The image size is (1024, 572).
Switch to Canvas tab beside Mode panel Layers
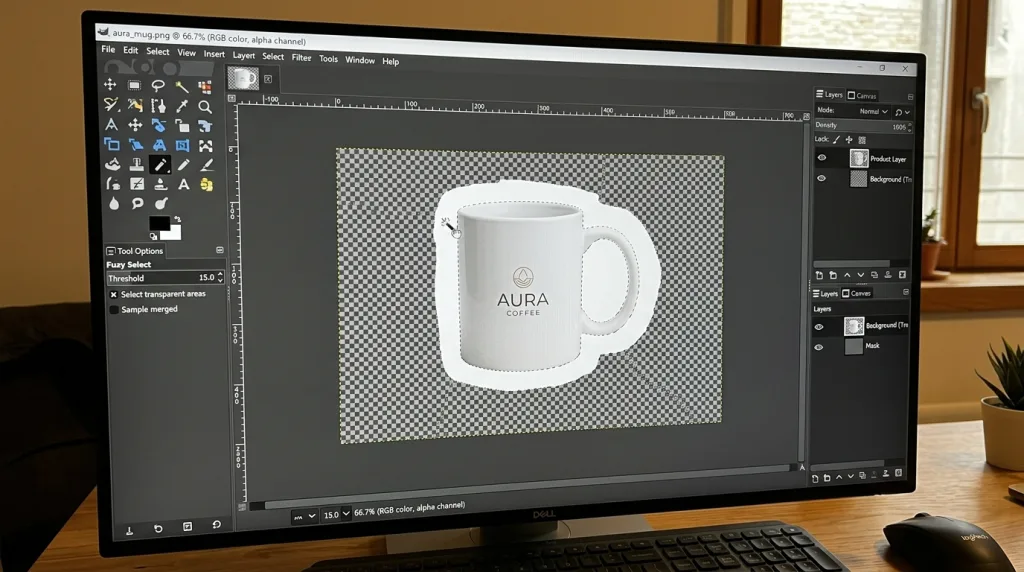coord(861,95)
